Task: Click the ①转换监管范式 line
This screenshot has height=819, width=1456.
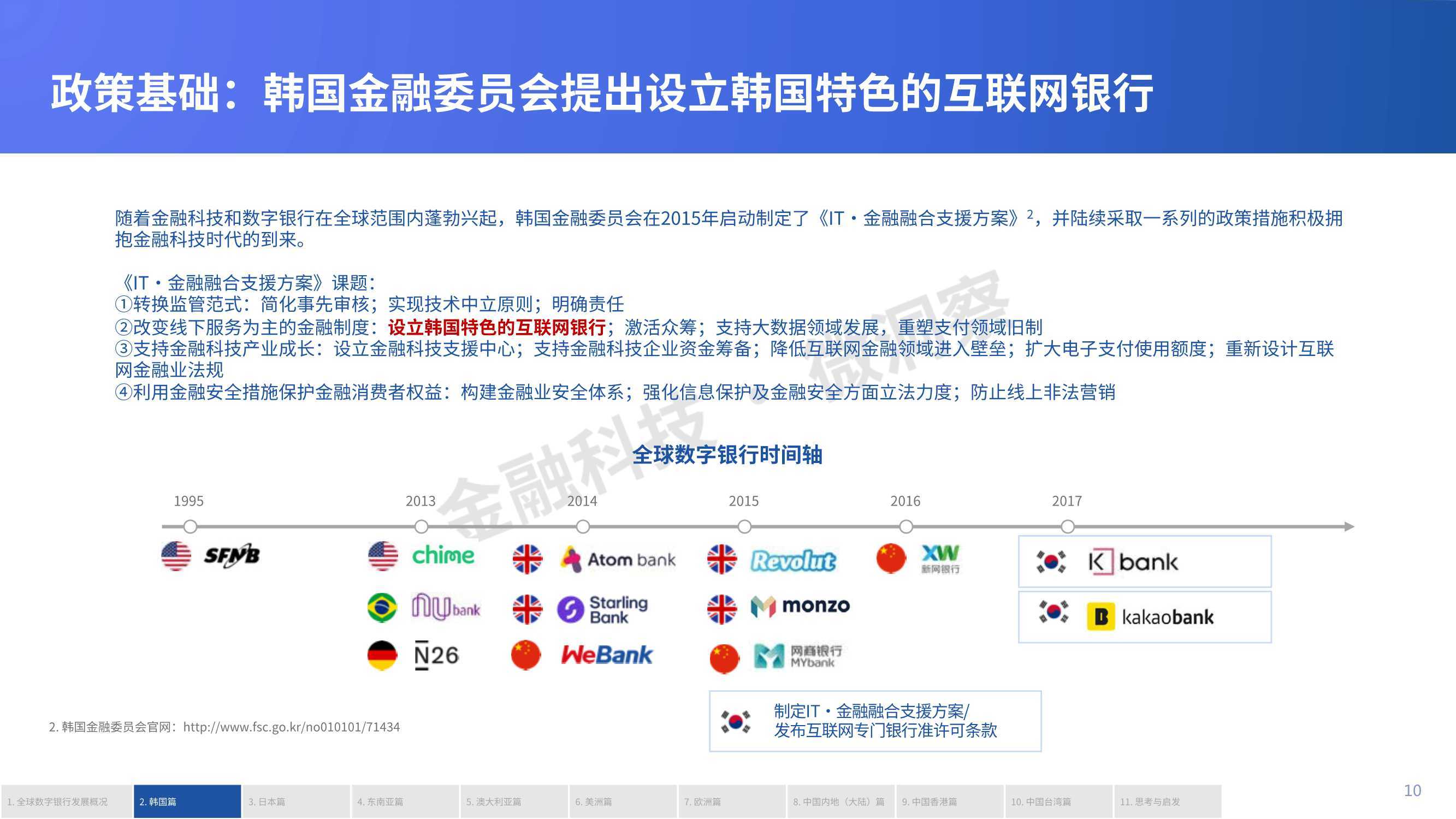Action: click(x=370, y=305)
